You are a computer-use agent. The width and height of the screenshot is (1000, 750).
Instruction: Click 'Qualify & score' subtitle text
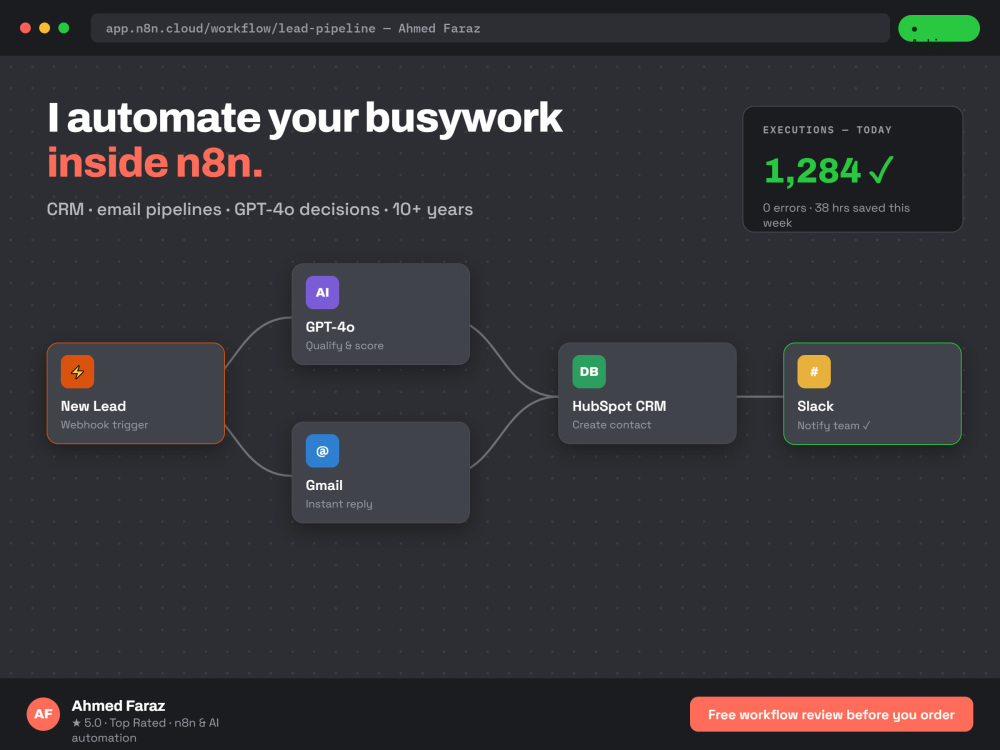click(x=344, y=346)
